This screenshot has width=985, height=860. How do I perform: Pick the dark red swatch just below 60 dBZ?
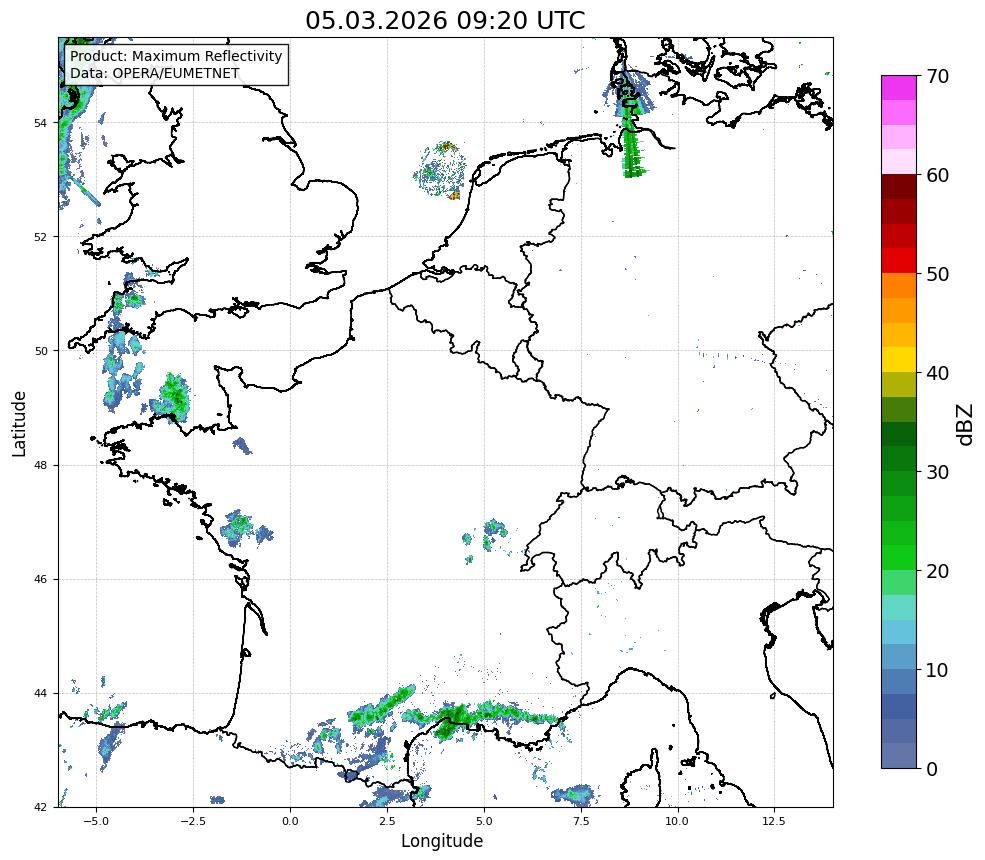[x=899, y=187]
